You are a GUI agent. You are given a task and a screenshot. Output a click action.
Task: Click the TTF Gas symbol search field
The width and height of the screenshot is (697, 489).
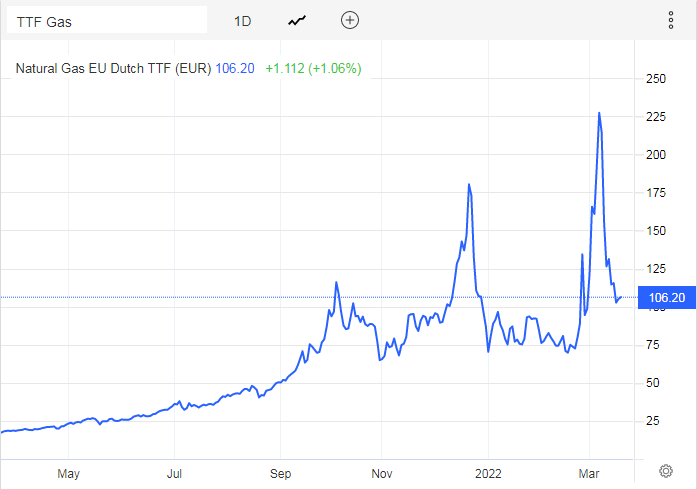107,20
